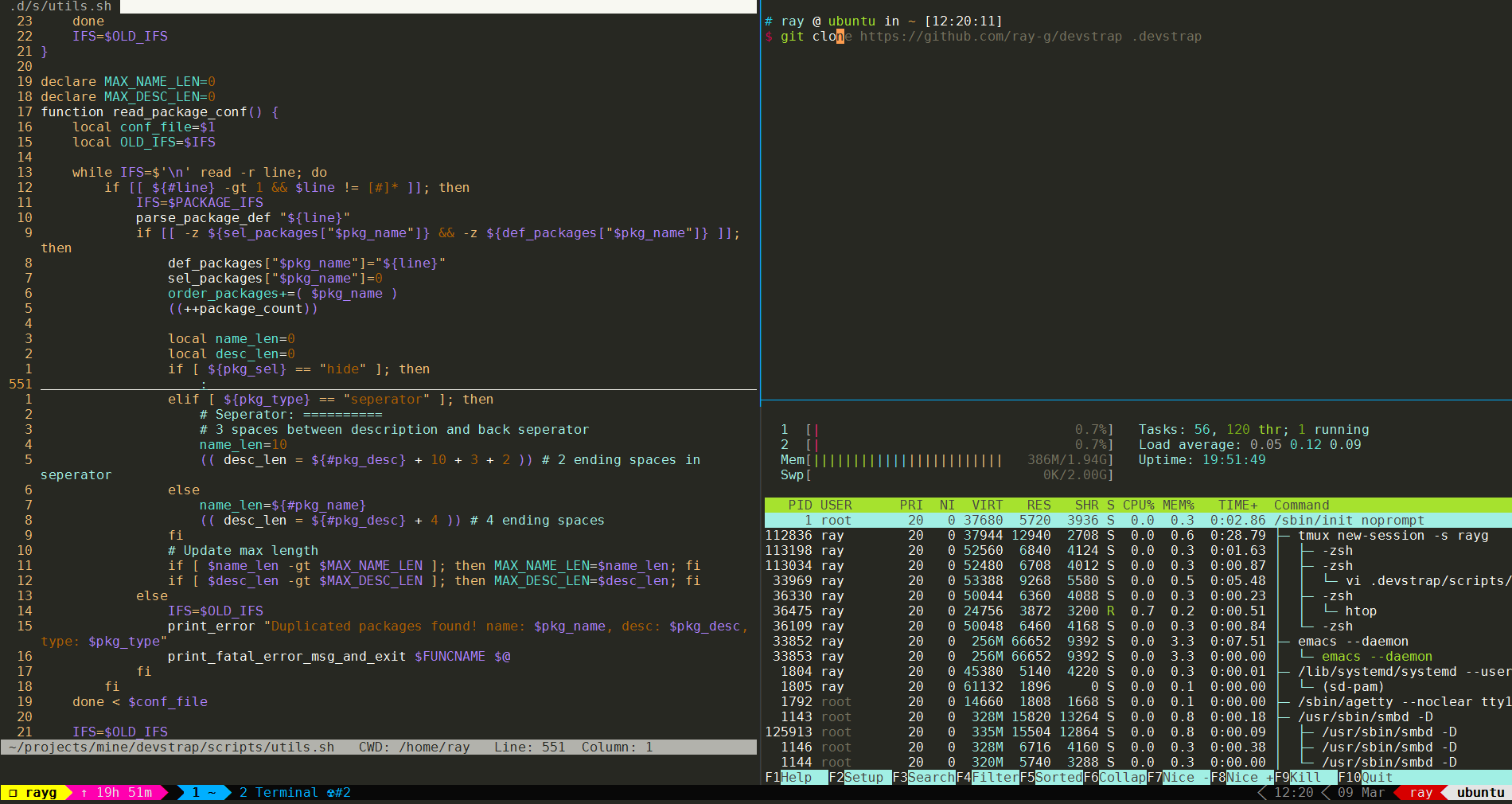The image size is (1512, 804).
Task: Switch to tmux window 2 Terminal
Action: tap(294, 793)
